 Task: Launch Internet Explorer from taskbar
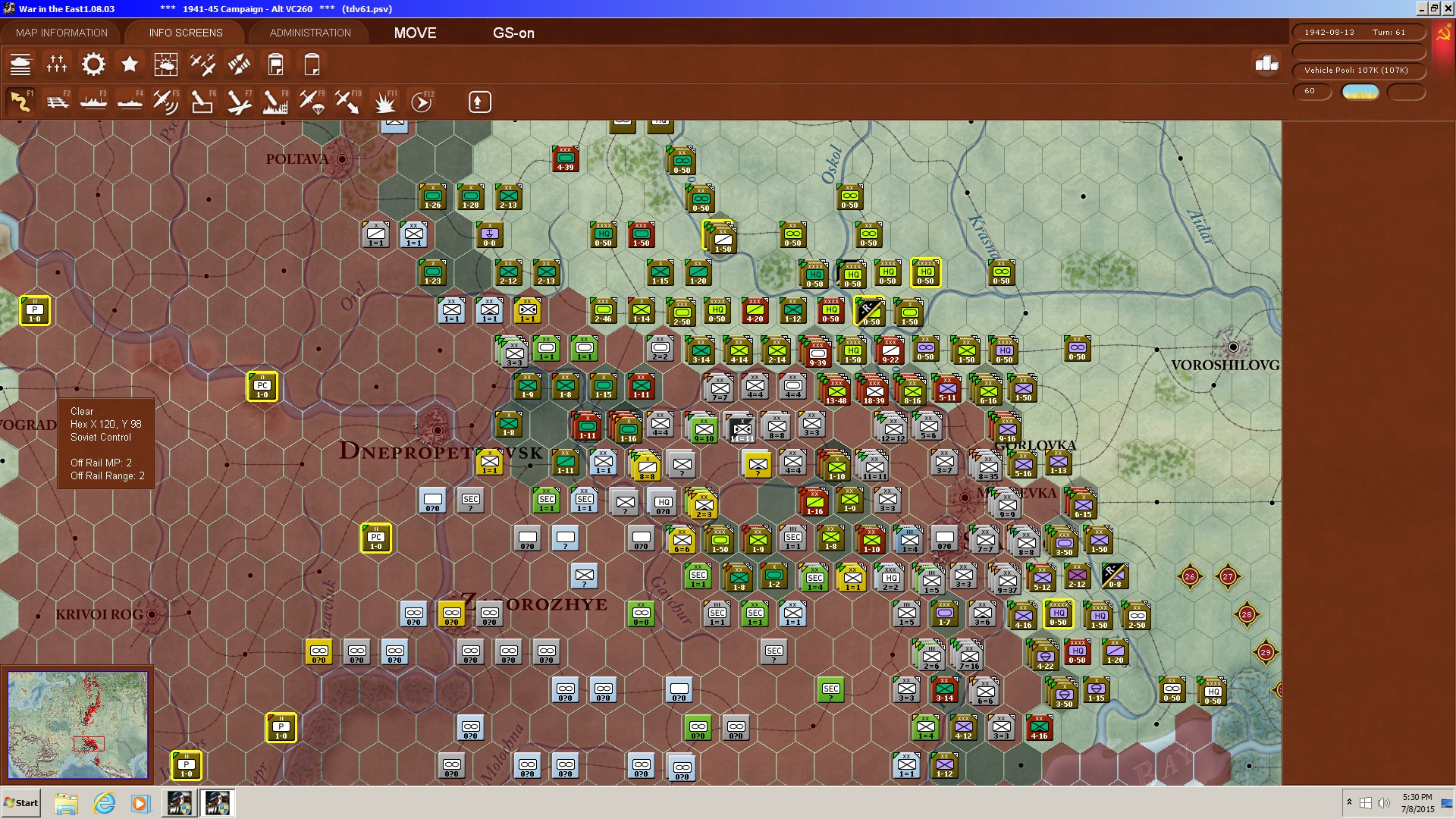click(x=104, y=803)
